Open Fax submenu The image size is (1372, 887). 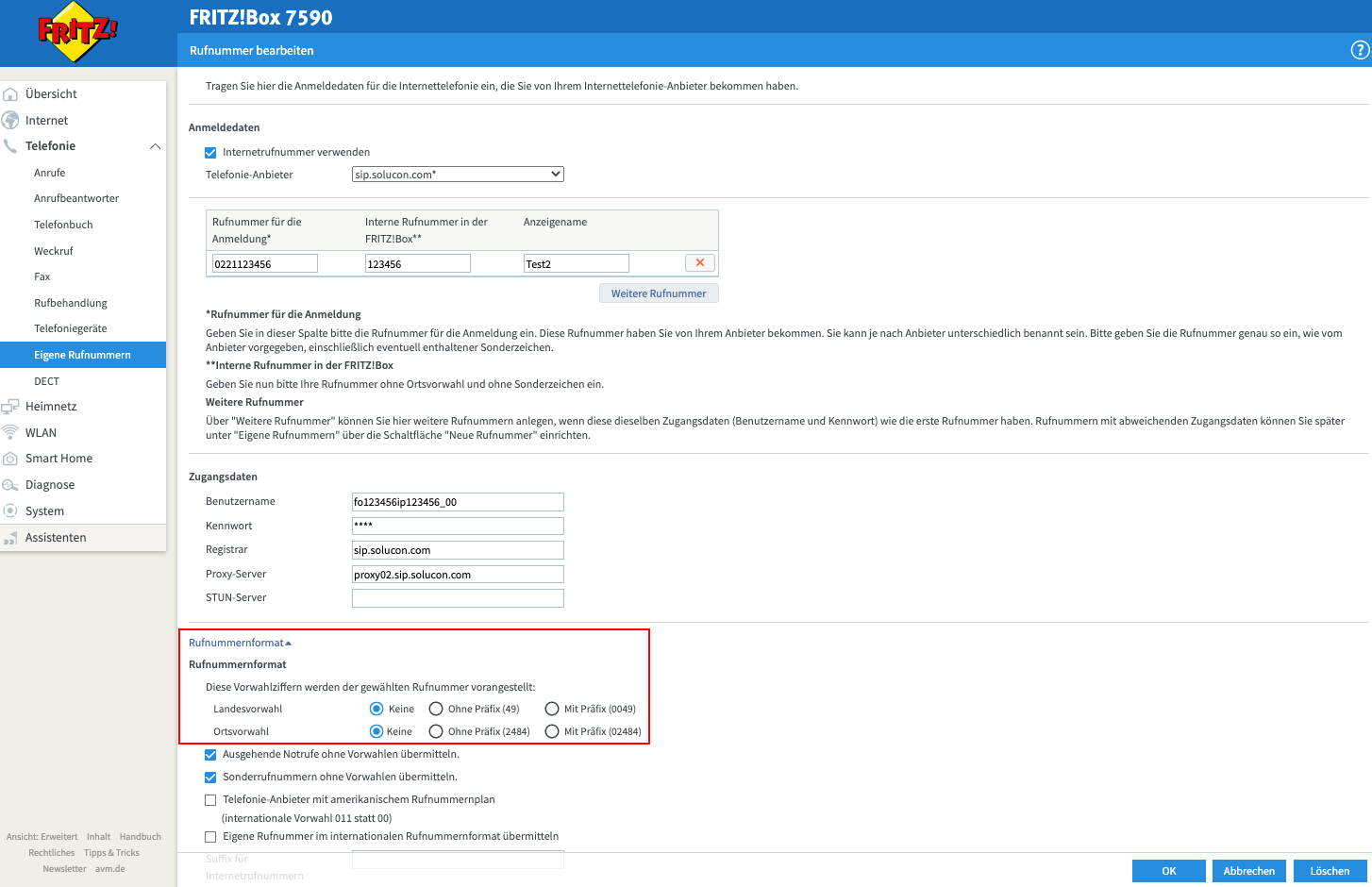pyautogui.click(x=42, y=276)
